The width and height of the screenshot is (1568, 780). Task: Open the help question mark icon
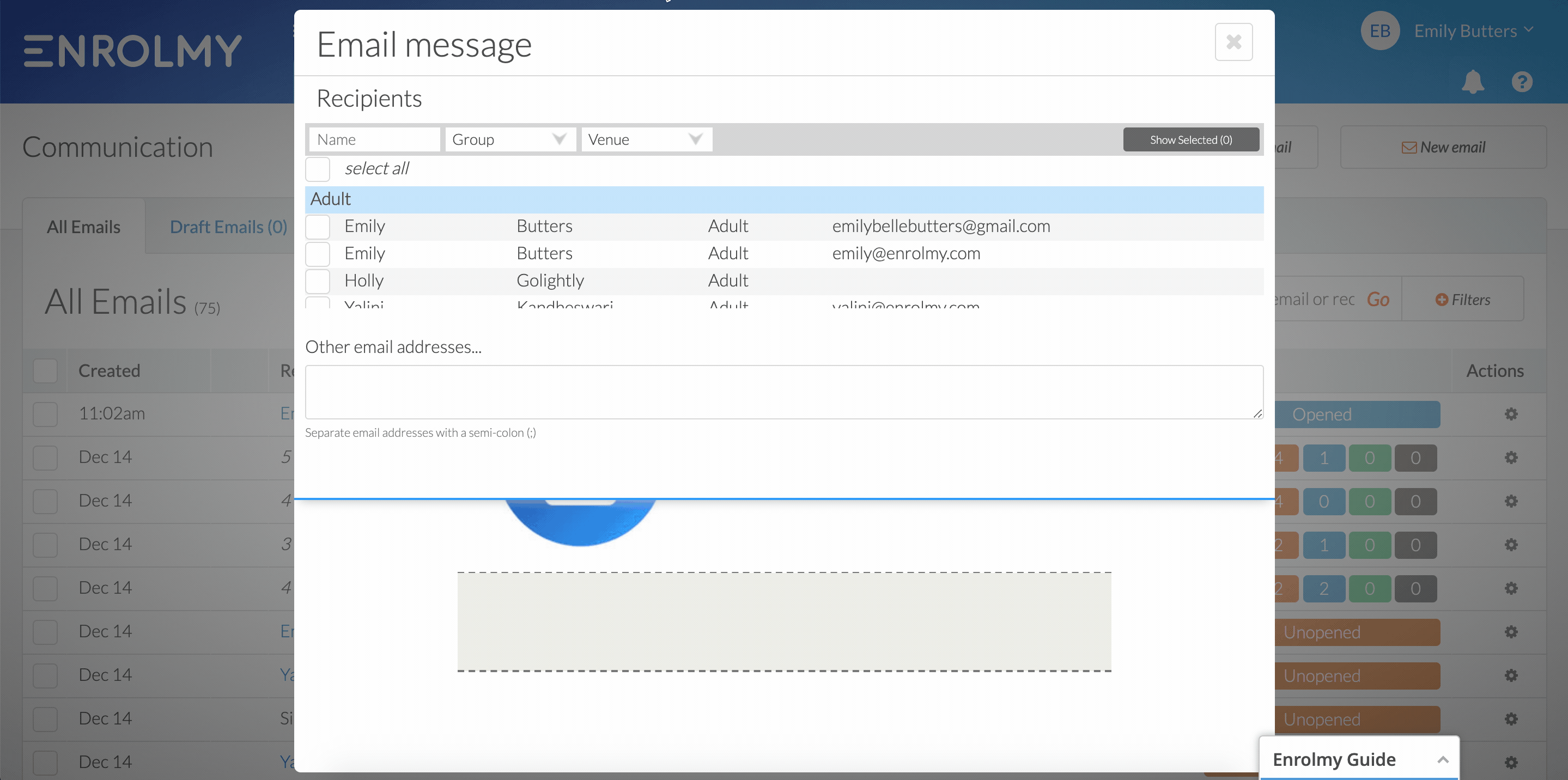point(1522,82)
